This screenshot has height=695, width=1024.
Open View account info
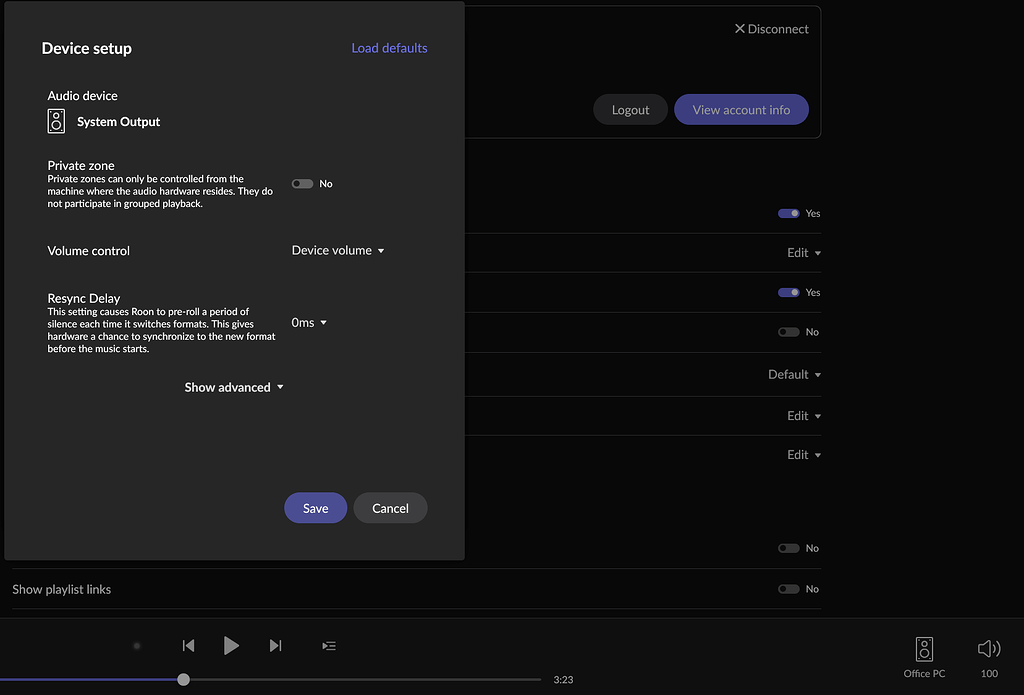(741, 109)
